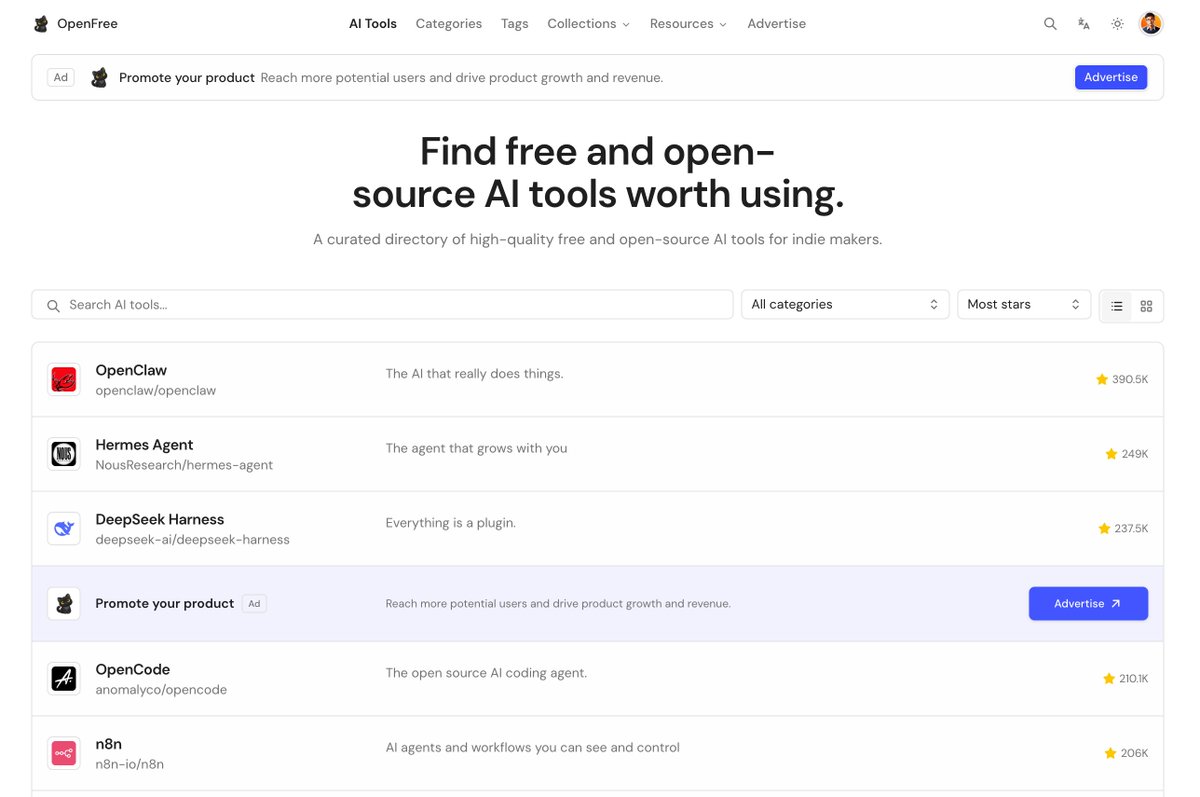
Task: Switch to list view layout
Action: click(x=1117, y=306)
